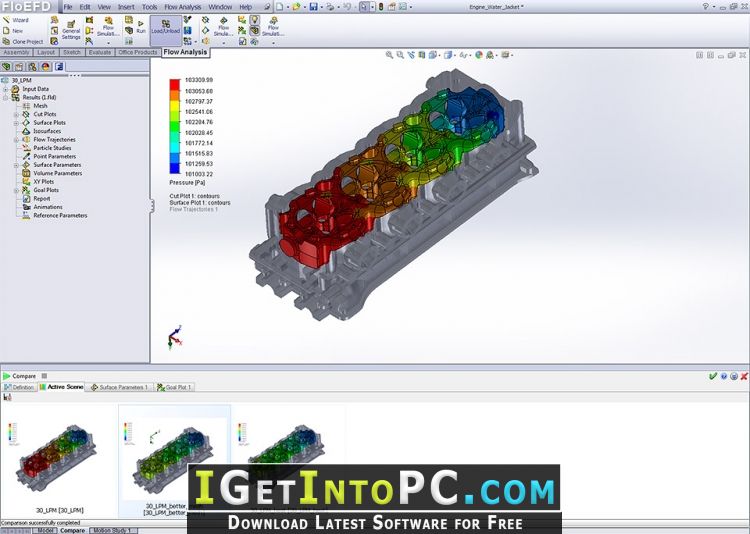
Task: Click the edit appearance color ball icon
Action: click(479, 55)
